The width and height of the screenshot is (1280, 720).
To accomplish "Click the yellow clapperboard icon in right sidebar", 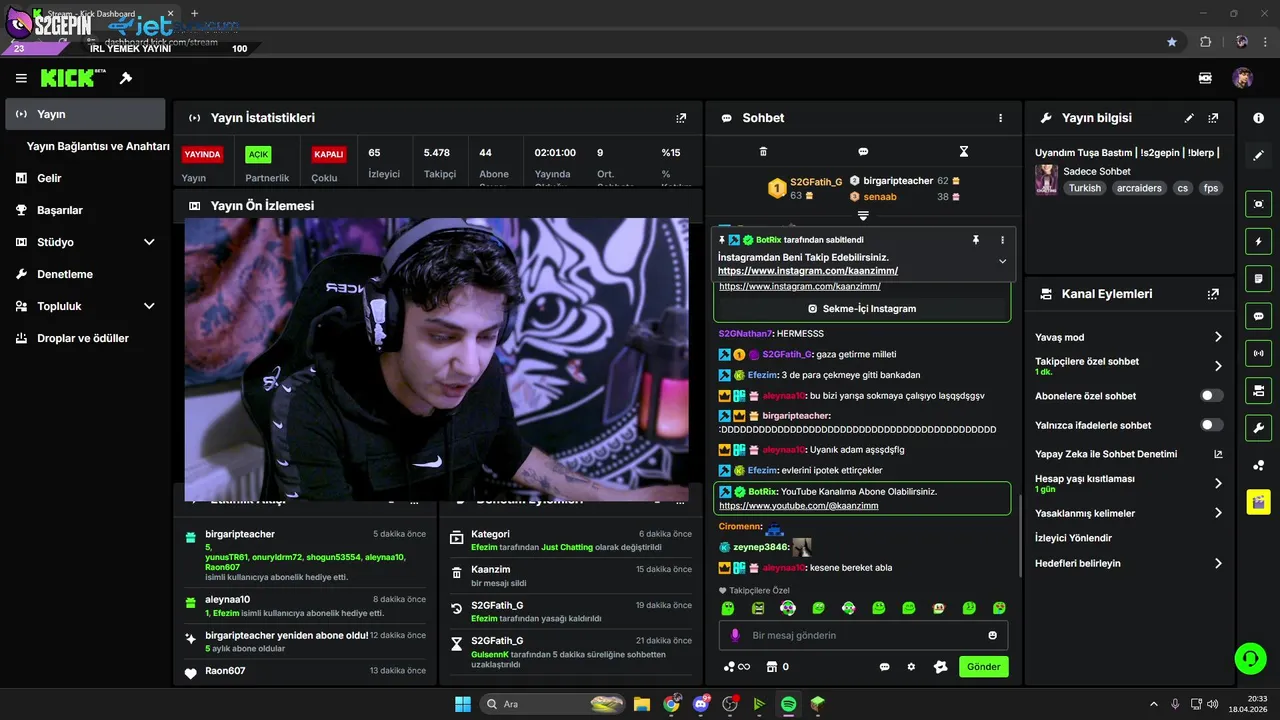I will tap(1258, 502).
